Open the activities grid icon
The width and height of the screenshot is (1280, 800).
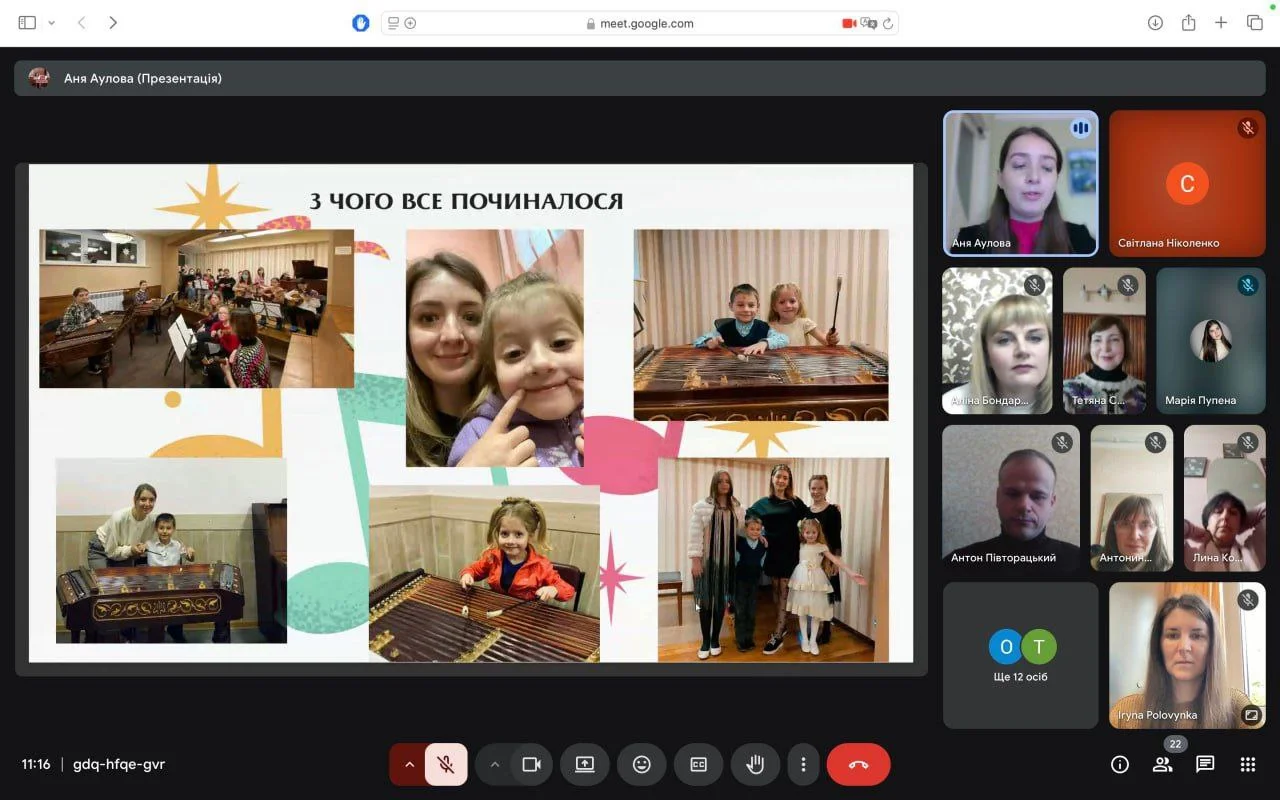(x=1248, y=765)
